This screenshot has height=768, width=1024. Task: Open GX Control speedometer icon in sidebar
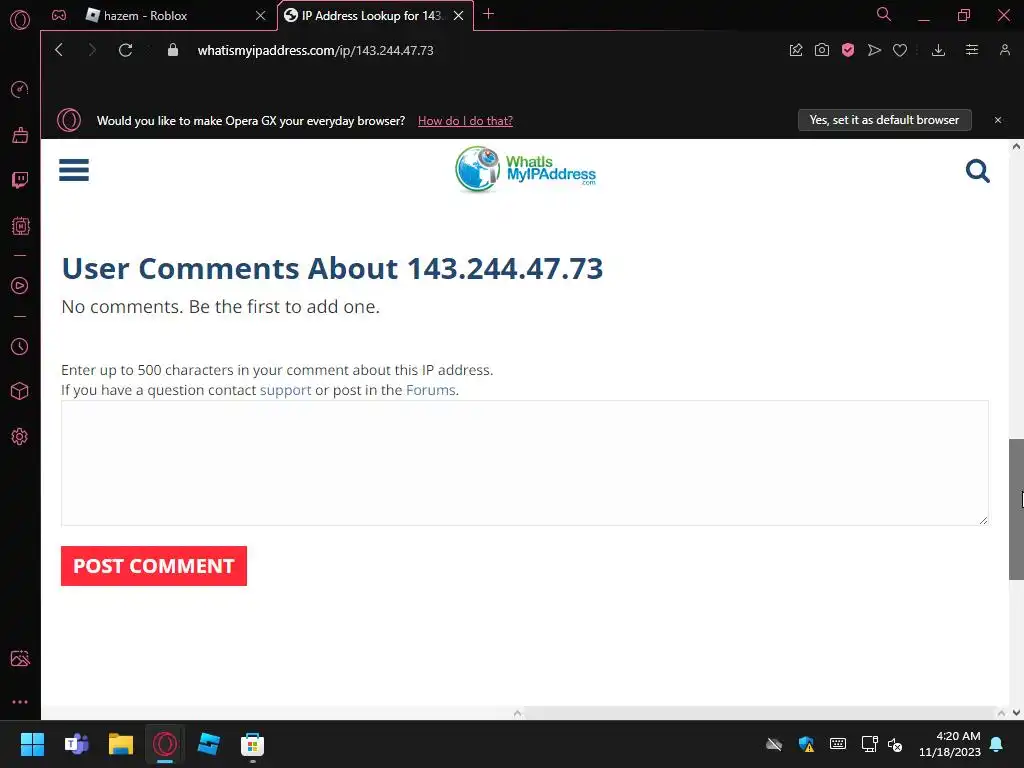pyautogui.click(x=20, y=89)
